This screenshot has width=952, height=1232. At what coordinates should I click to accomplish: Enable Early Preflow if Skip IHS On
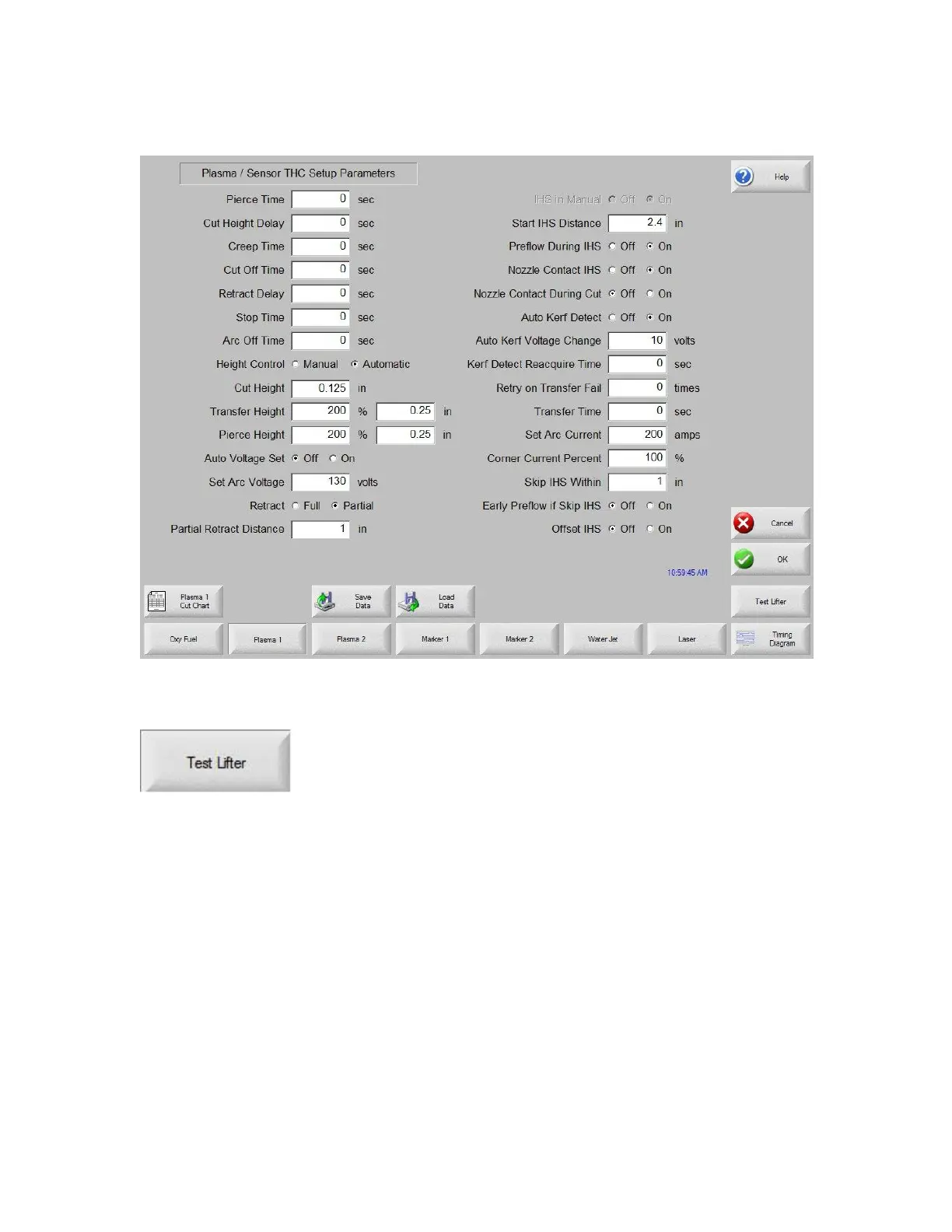click(650, 506)
